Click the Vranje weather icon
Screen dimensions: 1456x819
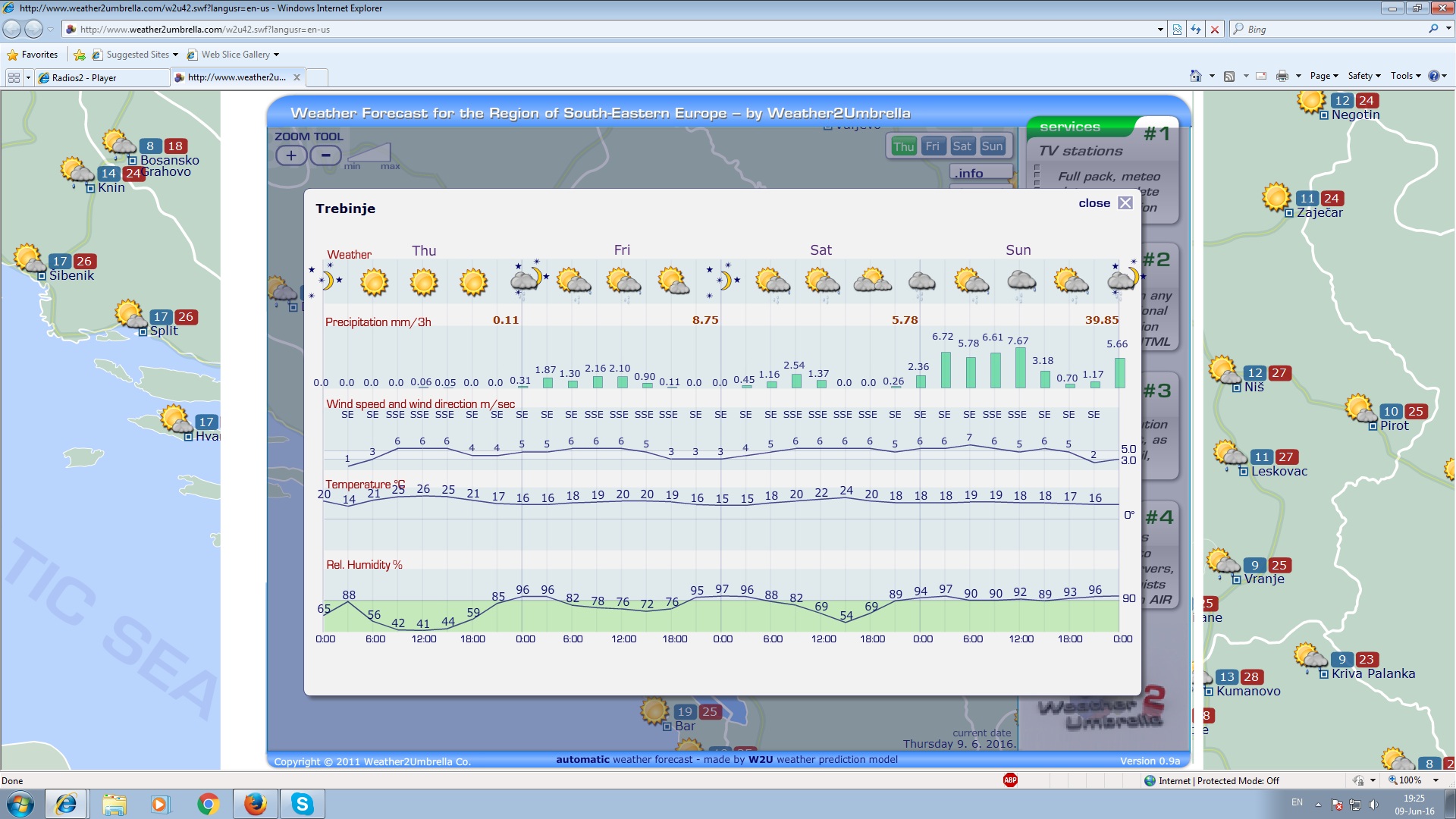pos(1223,563)
